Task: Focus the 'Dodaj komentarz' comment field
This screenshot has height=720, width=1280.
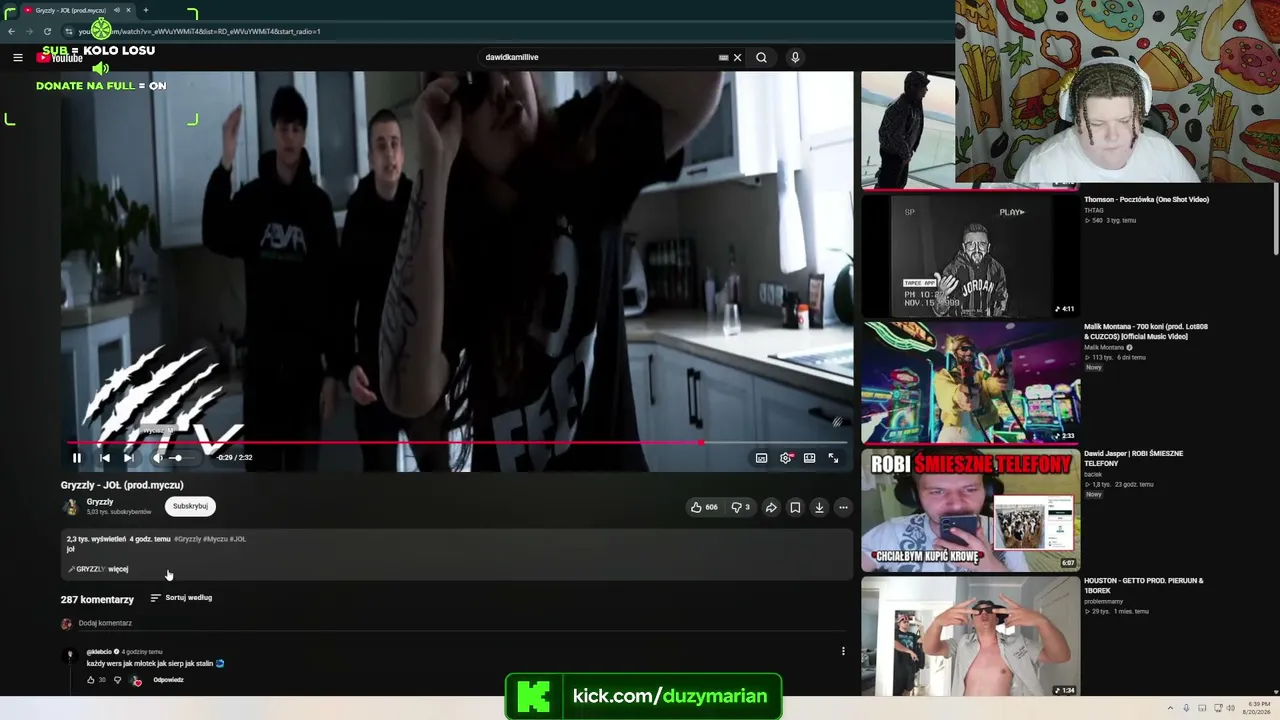Action: pos(460,623)
